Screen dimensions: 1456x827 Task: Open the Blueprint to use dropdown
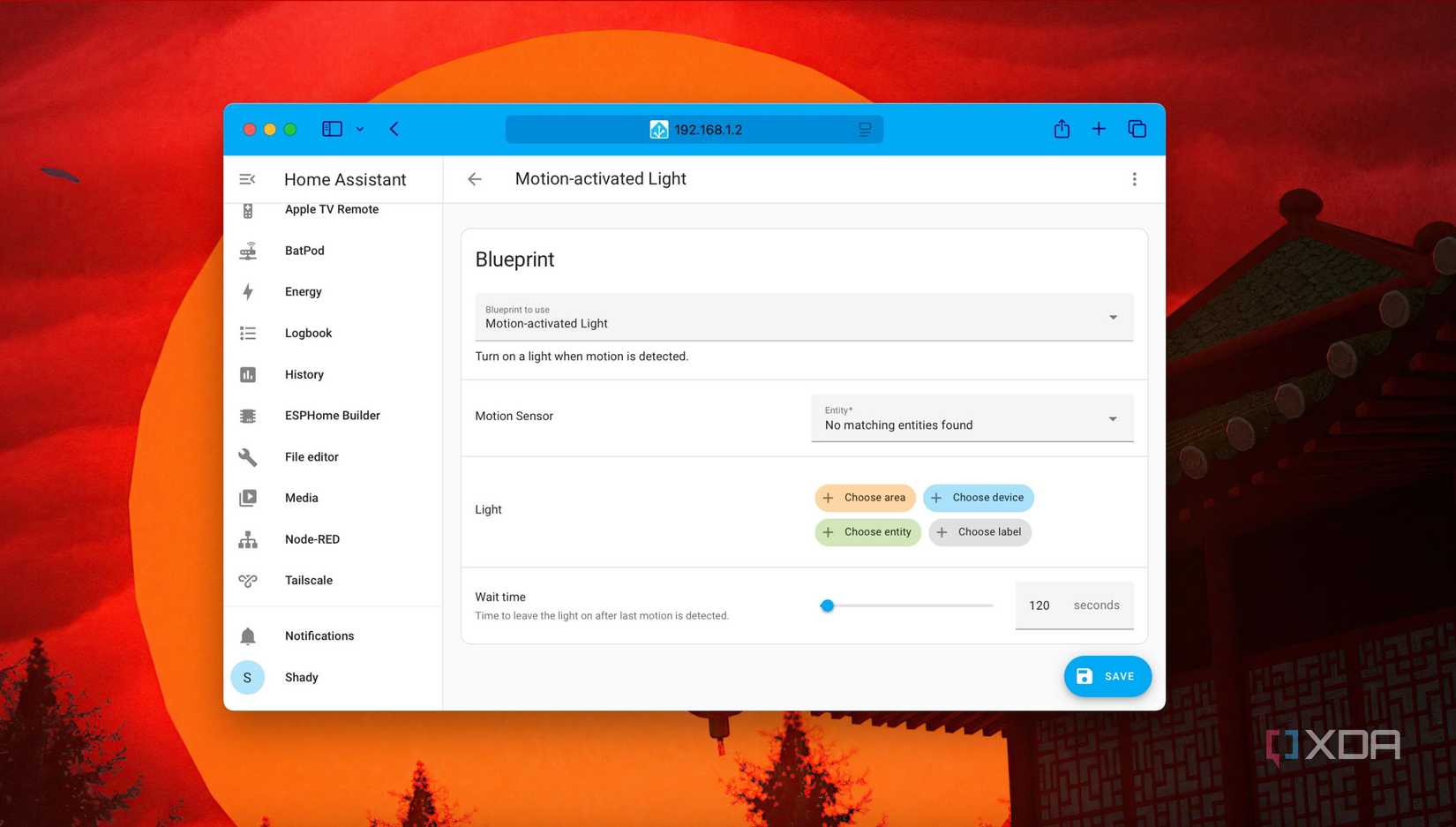coord(804,317)
